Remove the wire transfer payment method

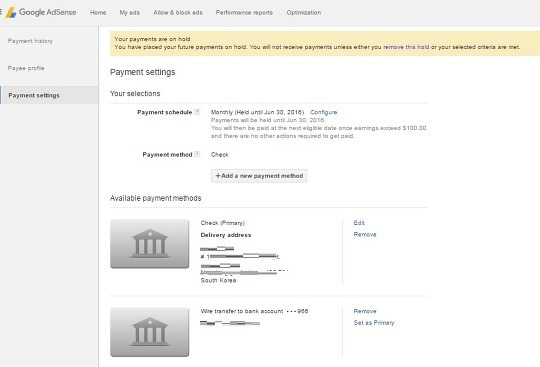pyautogui.click(x=365, y=311)
